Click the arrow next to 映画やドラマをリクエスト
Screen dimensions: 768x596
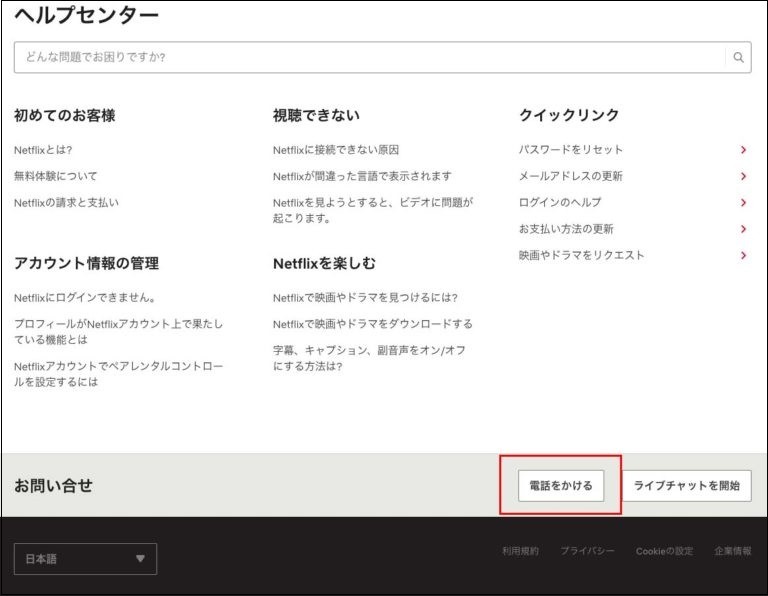(744, 256)
